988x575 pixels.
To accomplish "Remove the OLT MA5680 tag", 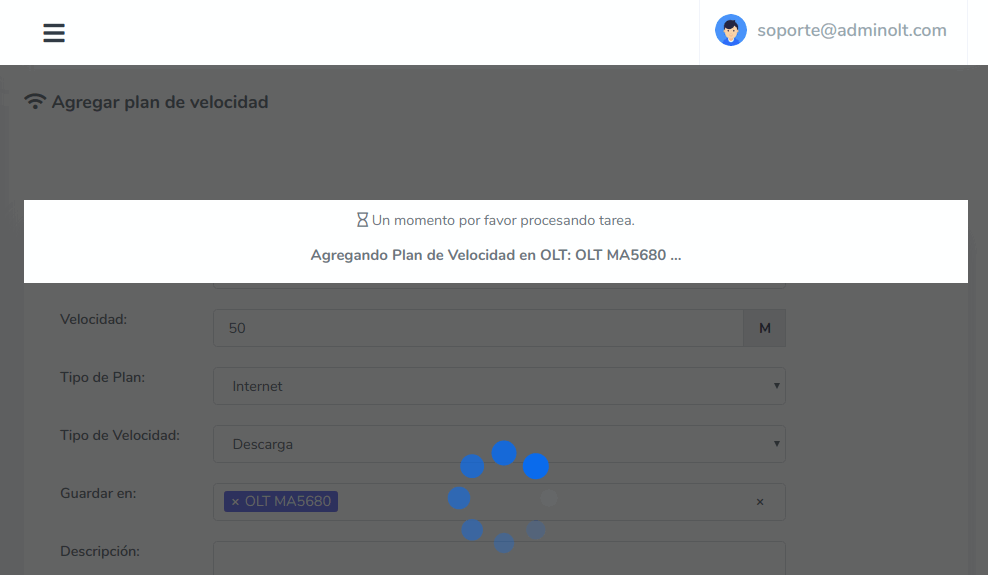I will (x=235, y=501).
